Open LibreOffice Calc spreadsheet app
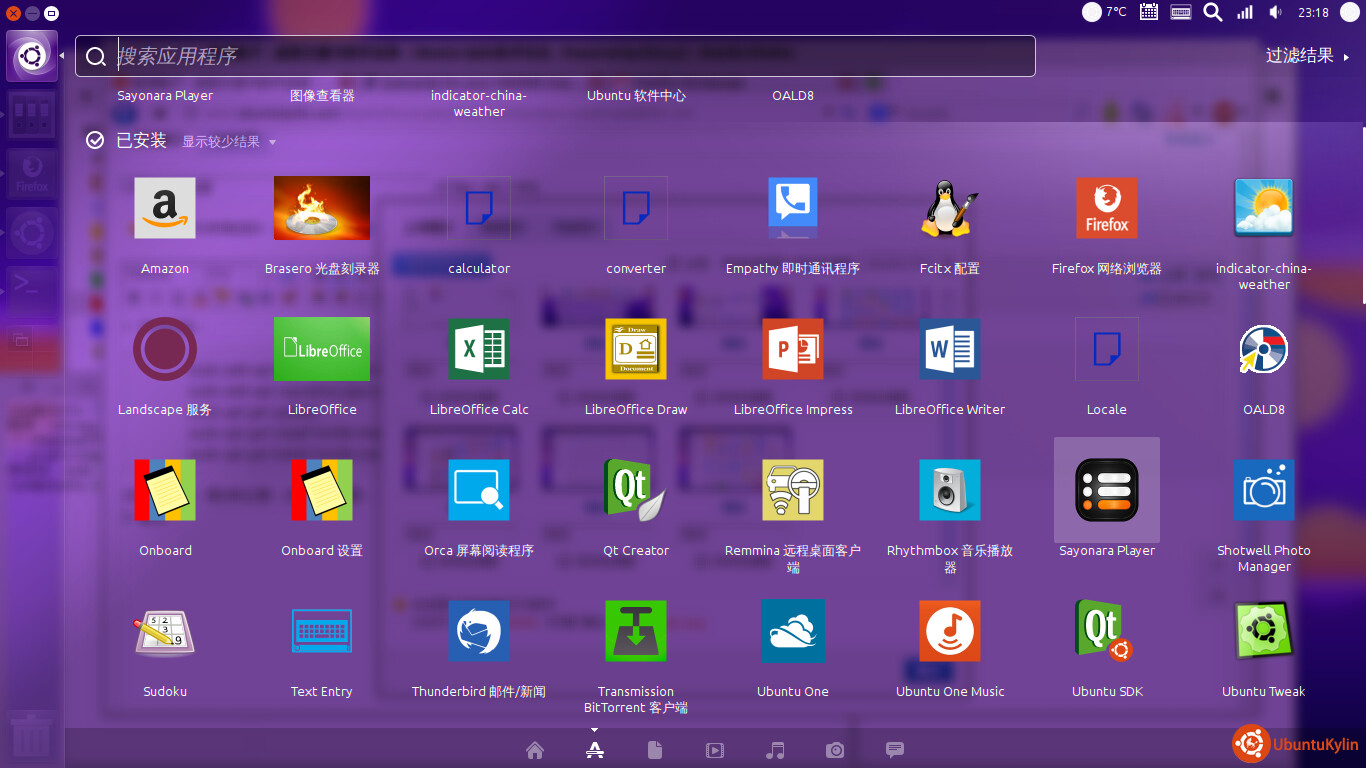The height and width of the screenshot is (768, 1366). coord(479,350)
